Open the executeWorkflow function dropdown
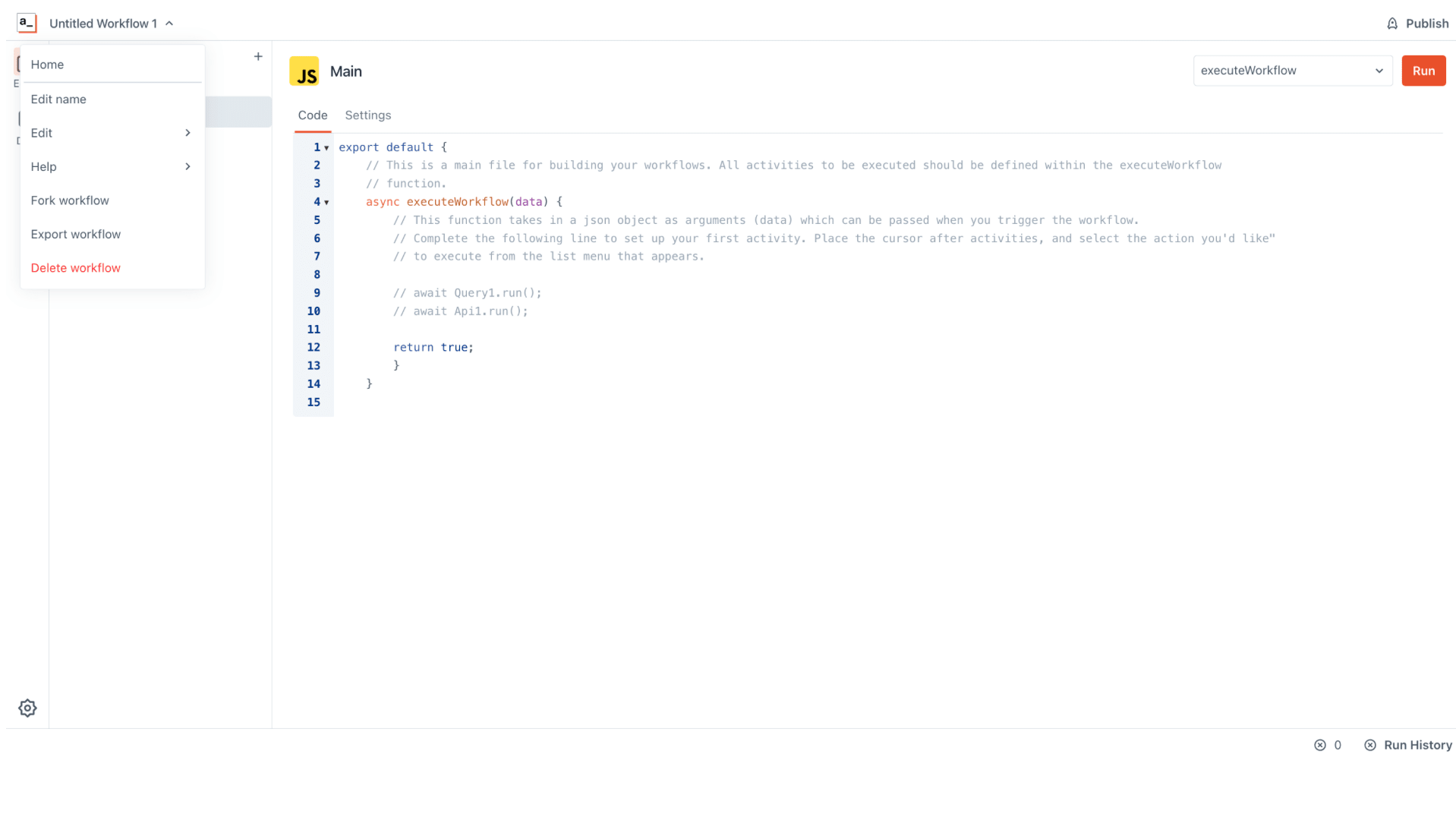This screenshot has width=1456, height=820. [1293, 71]
